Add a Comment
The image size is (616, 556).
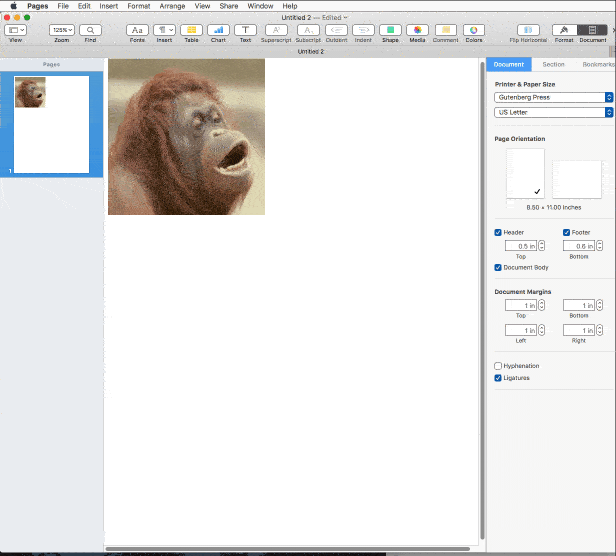pyautogui.click(x=446, y=30)
